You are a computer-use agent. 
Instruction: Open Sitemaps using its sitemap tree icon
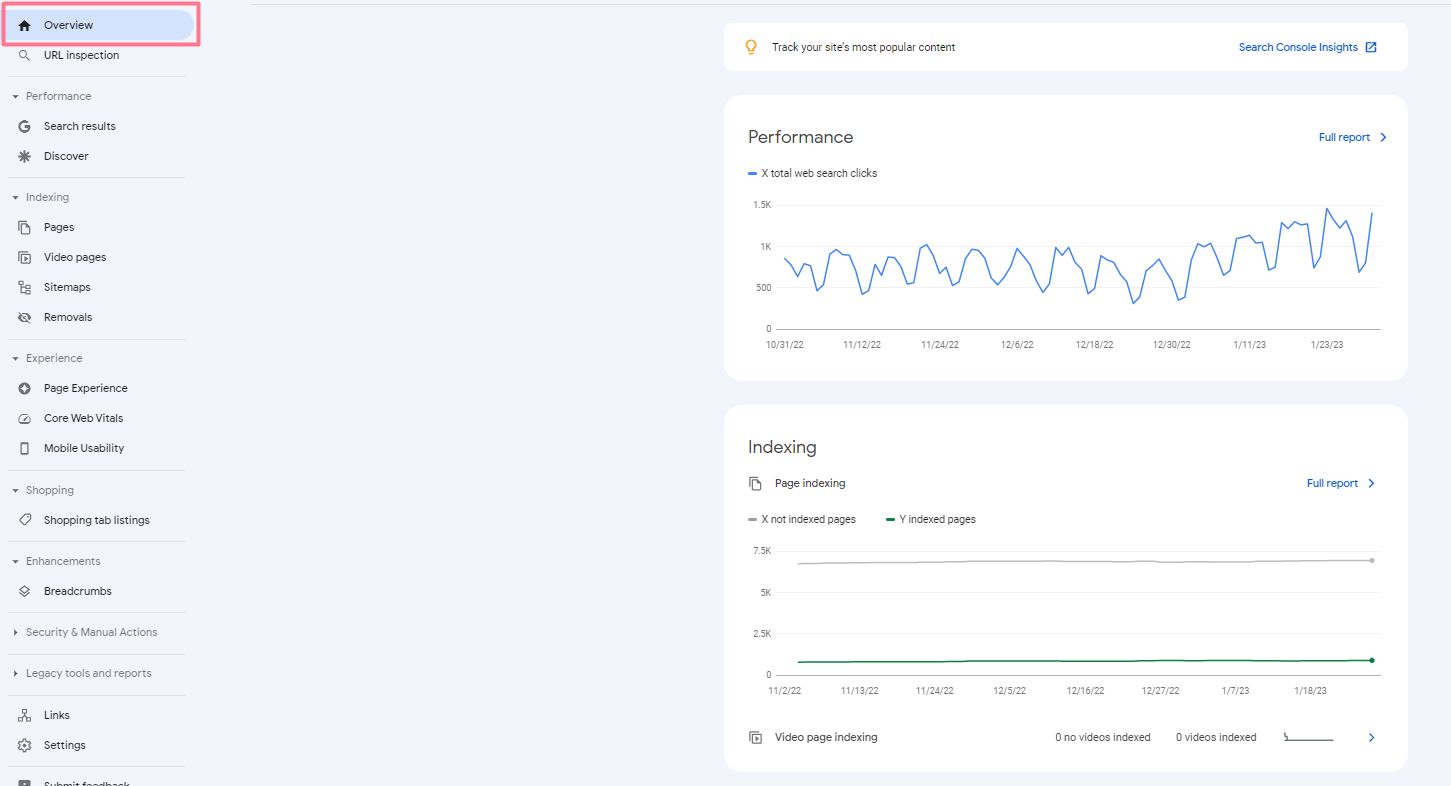click(24, 287)
